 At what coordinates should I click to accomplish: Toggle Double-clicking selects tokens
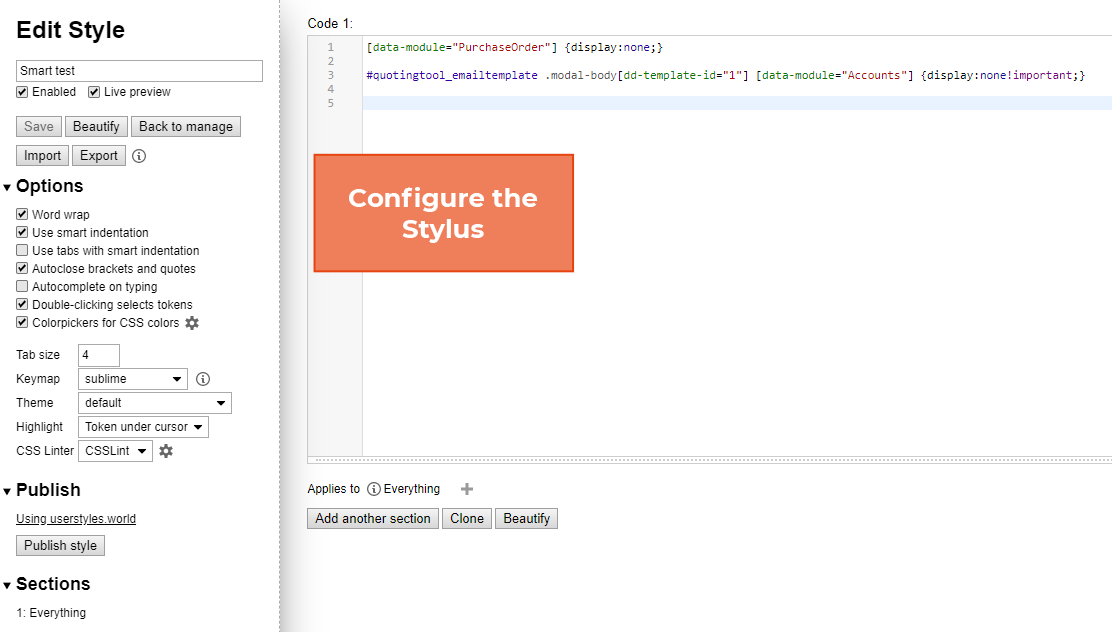pos(22,304)
